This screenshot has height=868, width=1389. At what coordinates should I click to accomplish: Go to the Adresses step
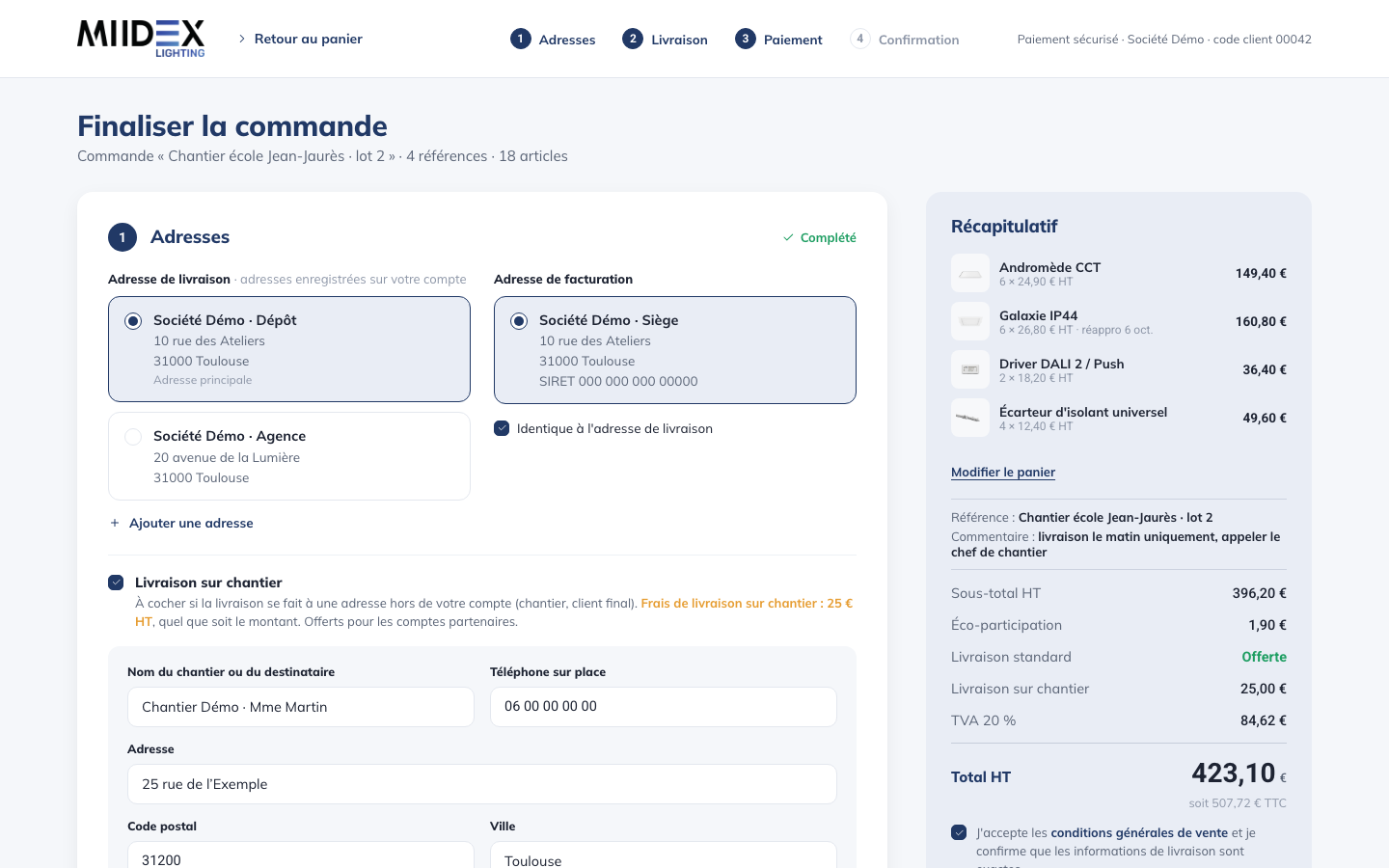(553, 39)
